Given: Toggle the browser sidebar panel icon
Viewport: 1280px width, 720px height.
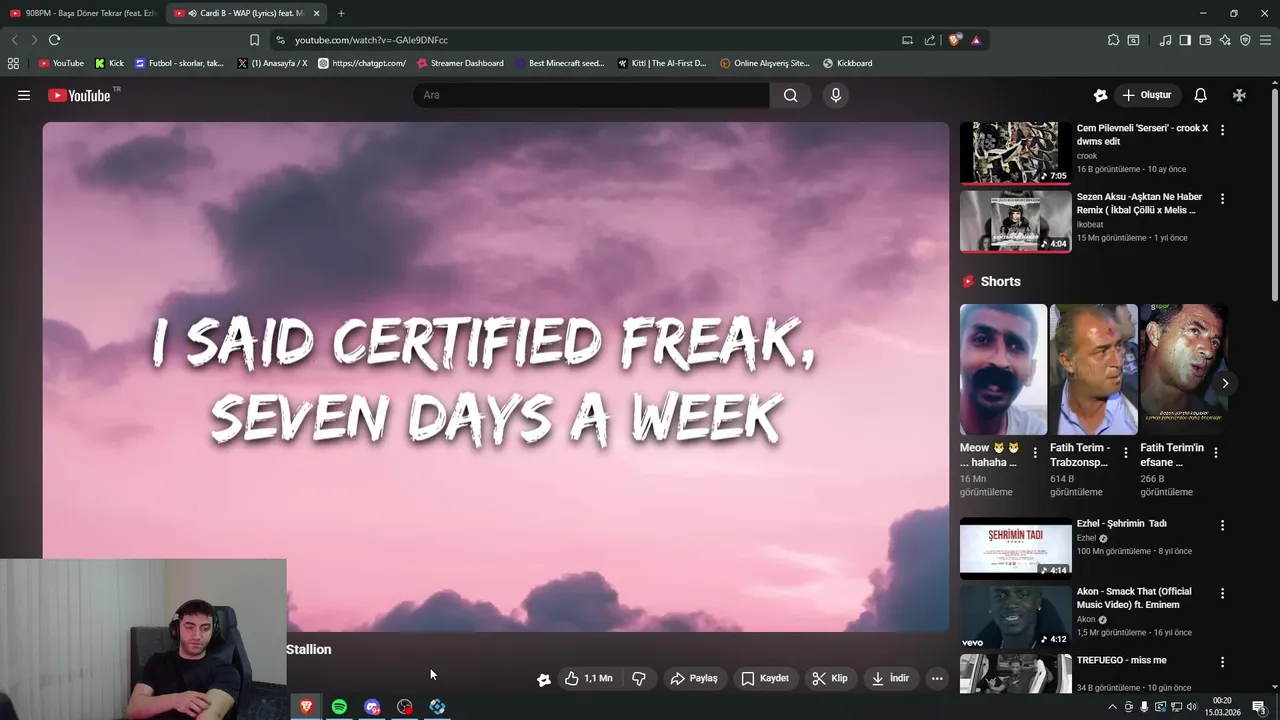Looking at the screenshot, I should pyautogui.click(x=1185, y=40).
